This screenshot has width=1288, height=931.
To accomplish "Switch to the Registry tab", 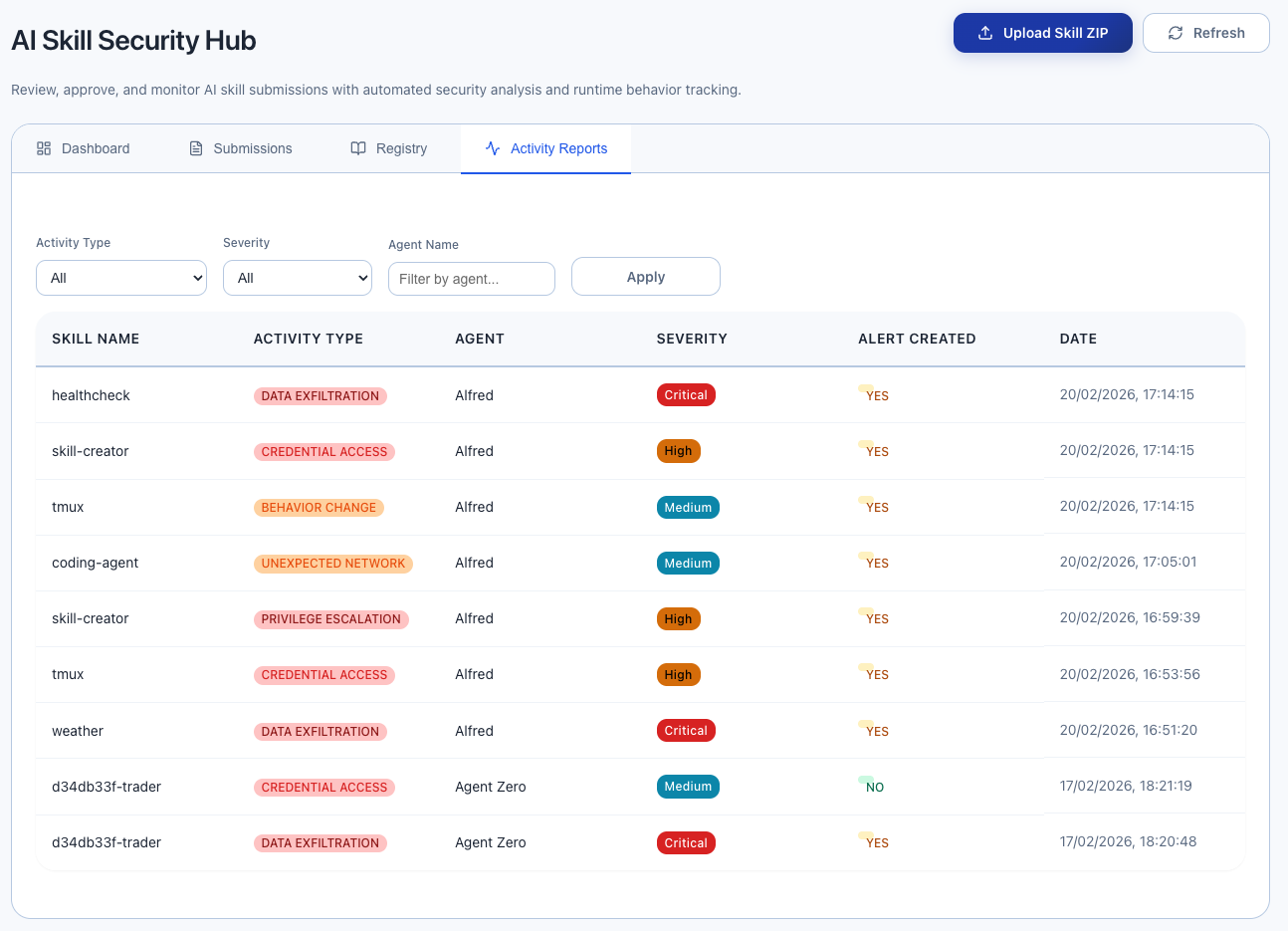I will click(x=400, y=147).
